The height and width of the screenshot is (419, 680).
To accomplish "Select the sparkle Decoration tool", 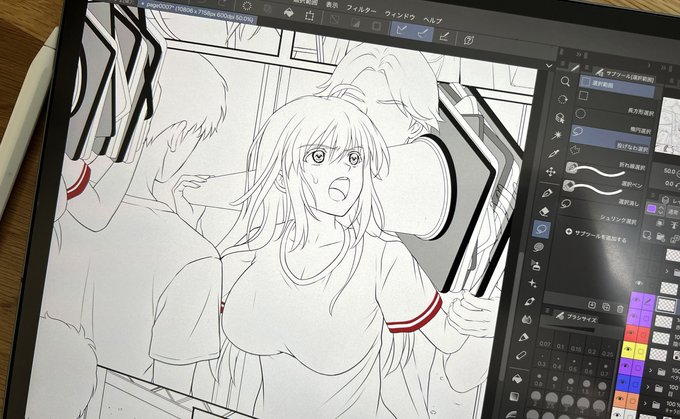I will [533, 283].
